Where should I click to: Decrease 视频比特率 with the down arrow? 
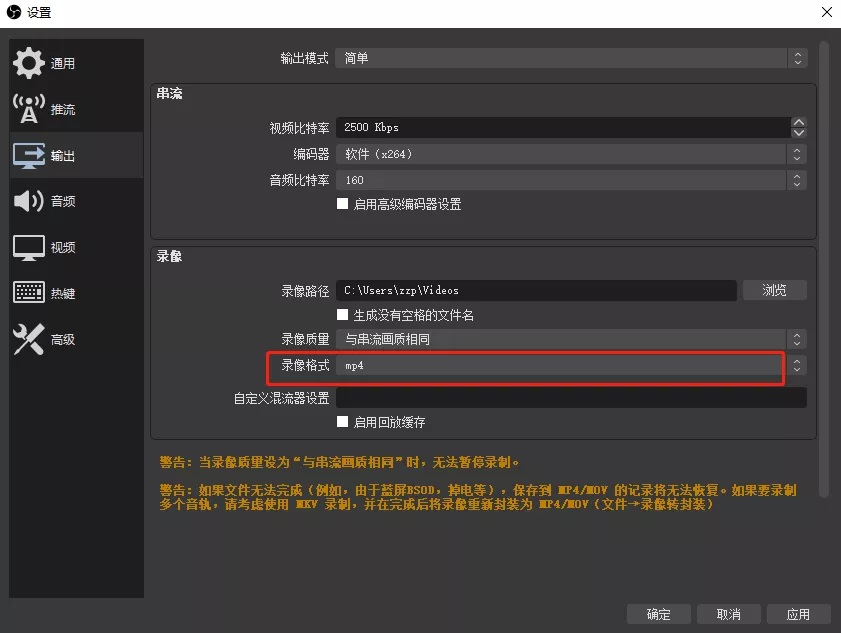click(799, 133)
